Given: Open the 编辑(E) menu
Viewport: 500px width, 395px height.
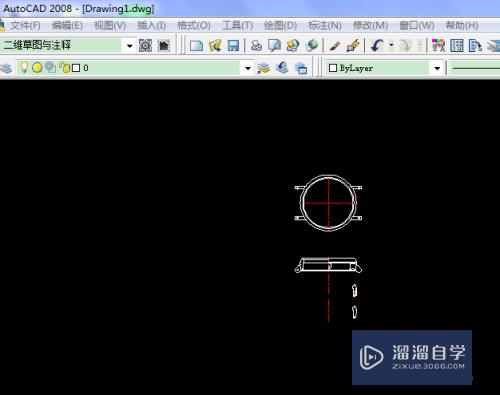Looking at the screenshot, I should pyautogui.click(x=67, y=26).
